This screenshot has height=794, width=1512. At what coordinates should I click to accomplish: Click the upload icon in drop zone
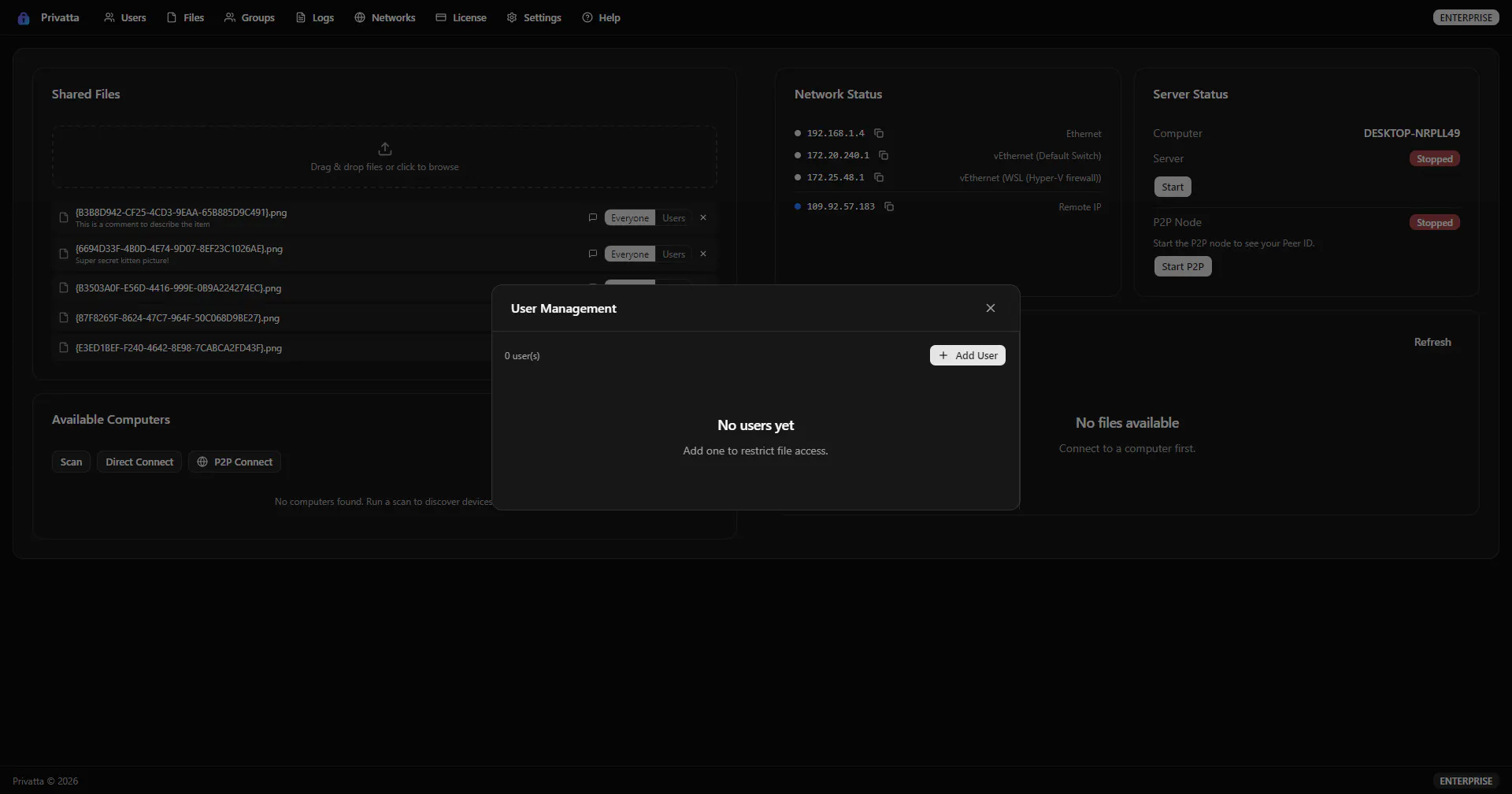[385, 148]
